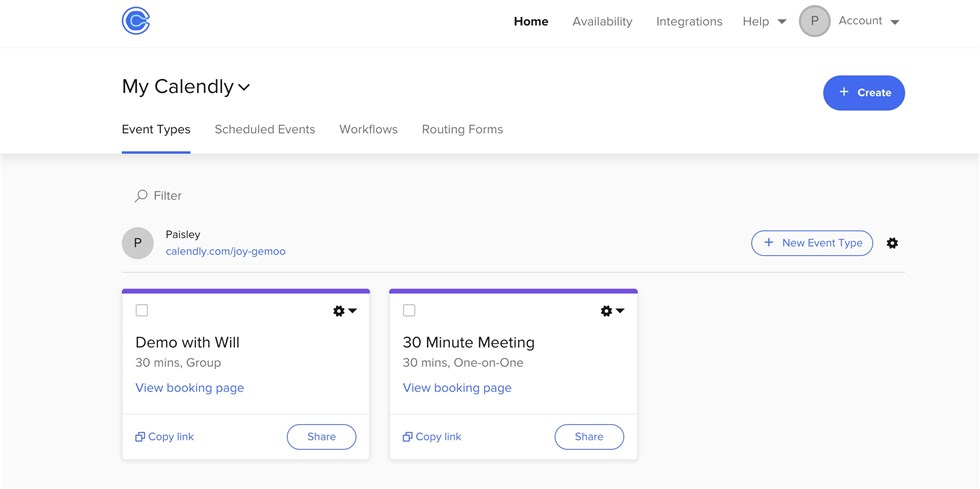Open gear settings dropdown on 30 Minute Meeting
The image size is (980, 489).
612,311
